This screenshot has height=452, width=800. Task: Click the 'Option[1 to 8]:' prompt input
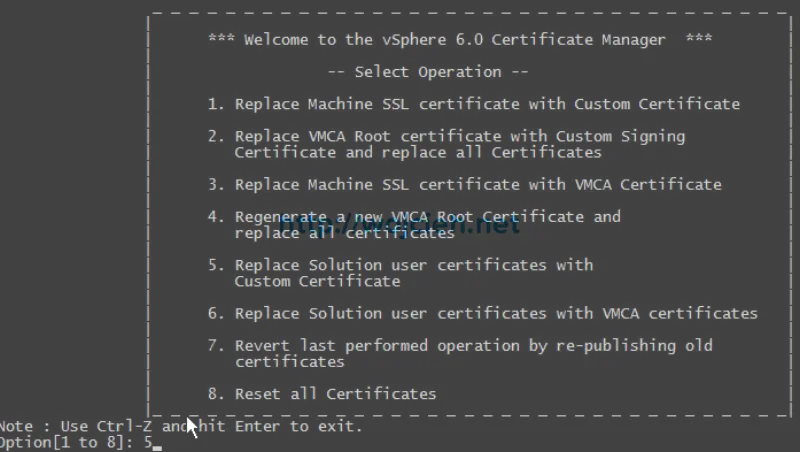pos(81,442)
